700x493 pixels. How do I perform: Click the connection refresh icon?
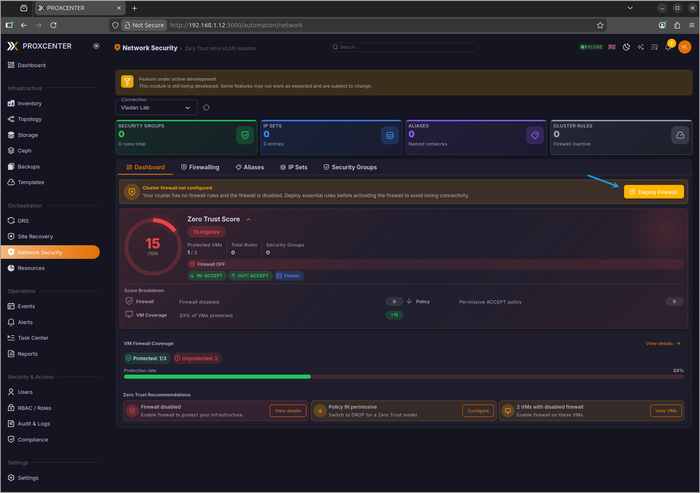206,108
